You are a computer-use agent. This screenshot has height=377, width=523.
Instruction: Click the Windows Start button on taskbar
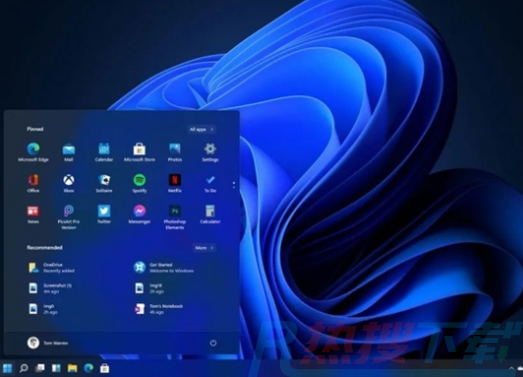click(x=7, y=368)
